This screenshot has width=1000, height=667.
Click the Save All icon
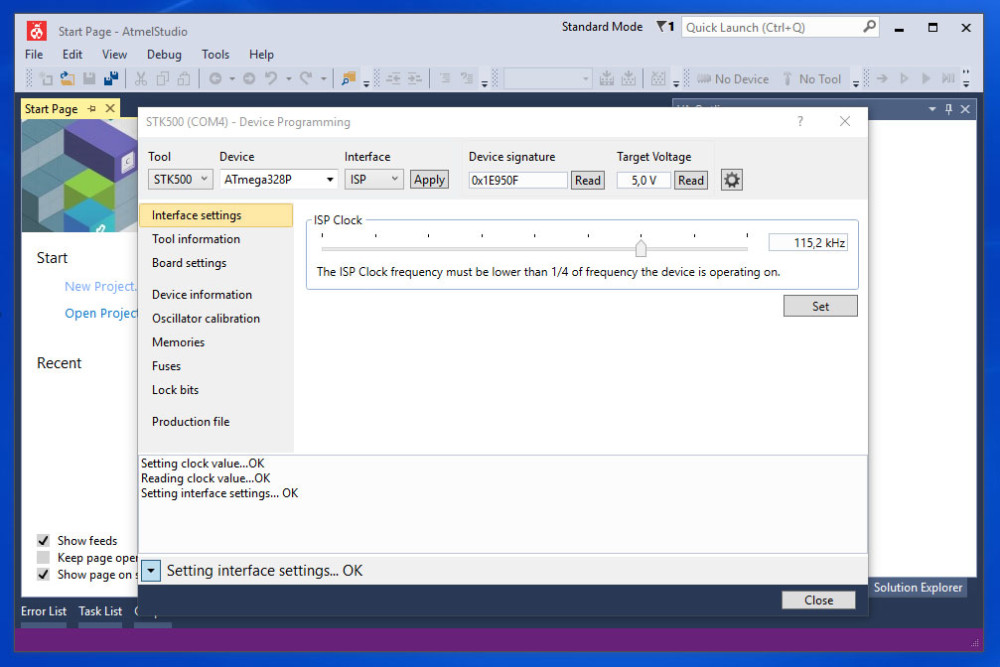point(111,78)
